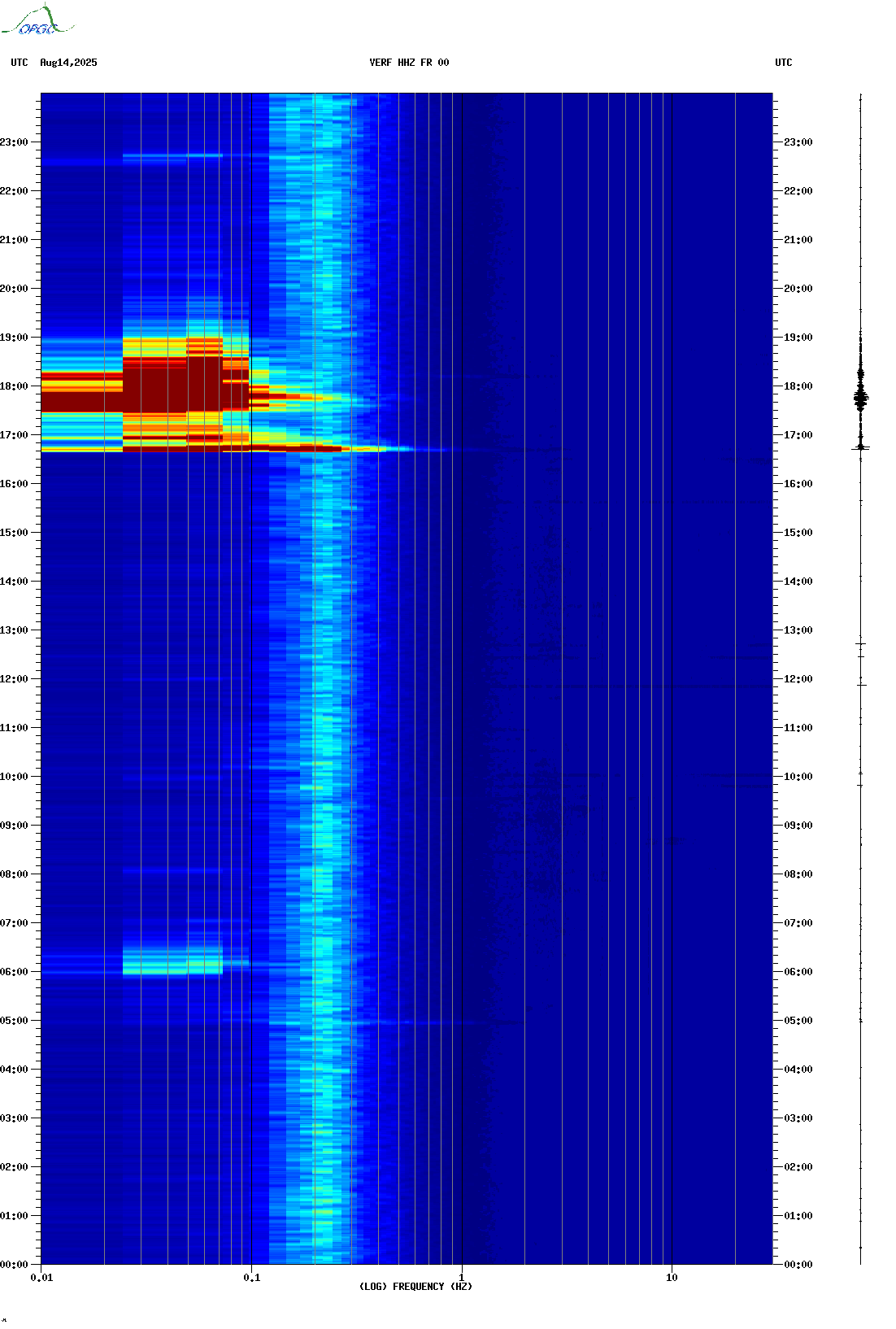
Task: Click the left axis '01:00' time label
Action: click(14, 1216)
